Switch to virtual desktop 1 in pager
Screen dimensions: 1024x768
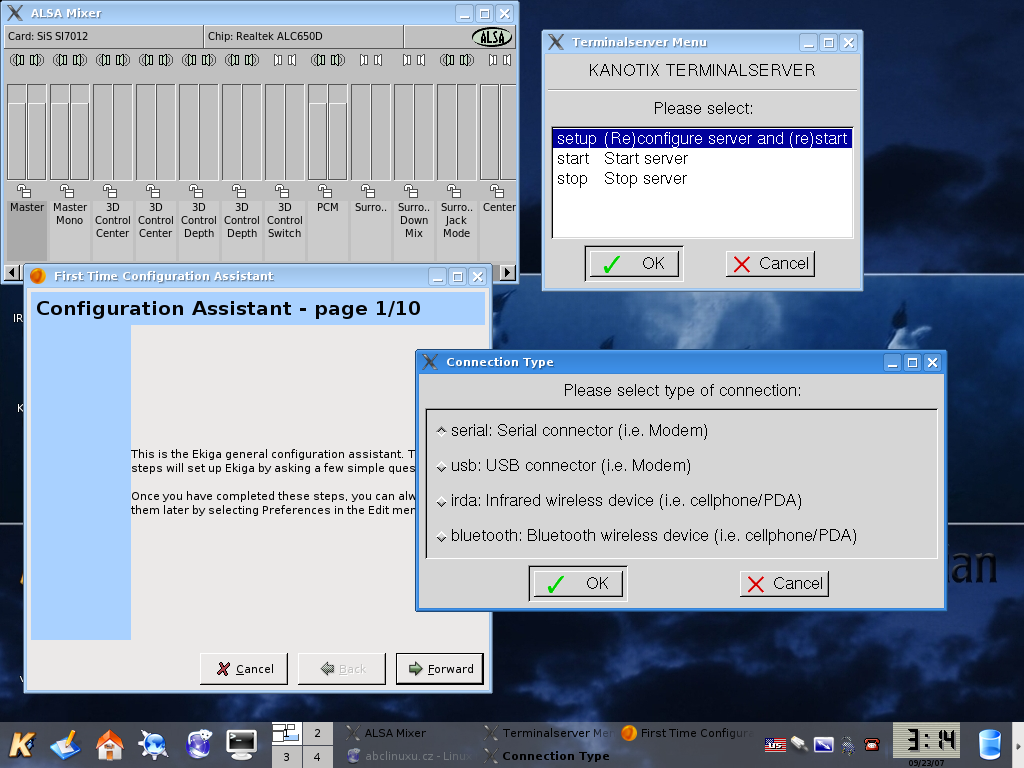tap(287, 733)
